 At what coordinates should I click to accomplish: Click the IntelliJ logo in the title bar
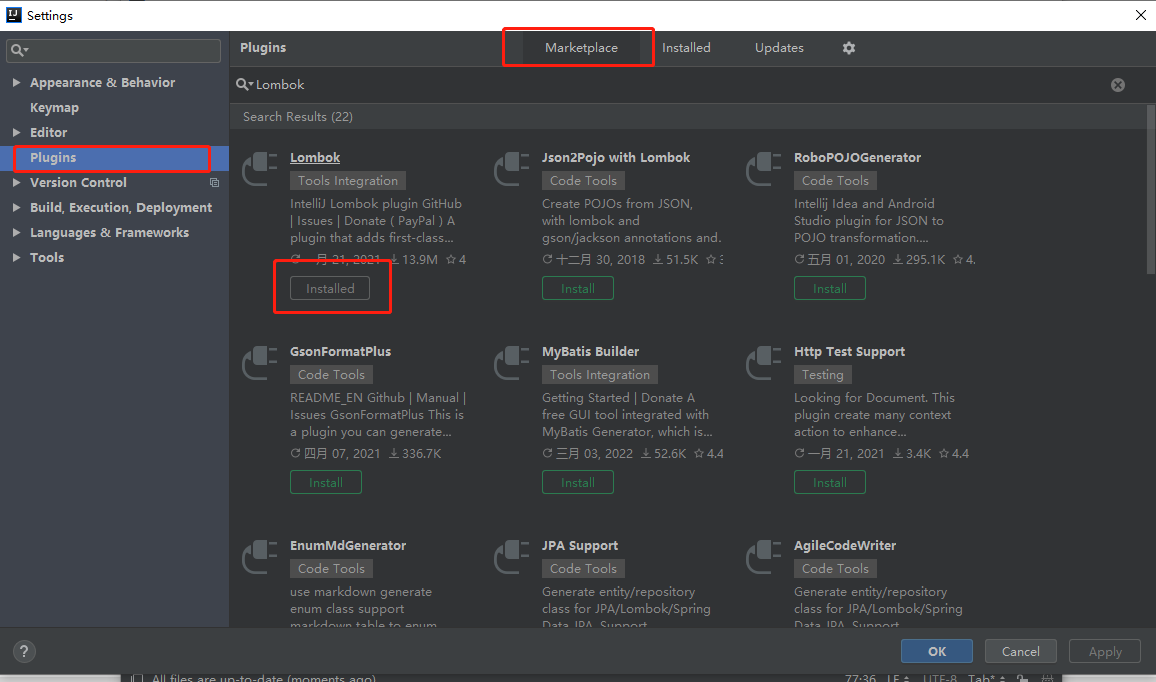[x=13, y=15]
